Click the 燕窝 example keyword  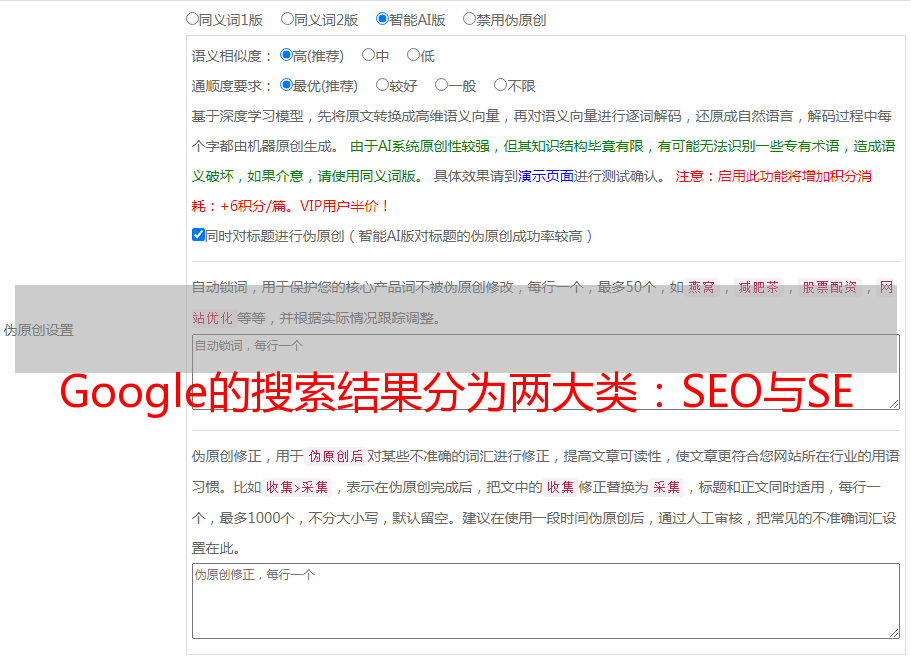pyautogui.click(x=702, y=287)
